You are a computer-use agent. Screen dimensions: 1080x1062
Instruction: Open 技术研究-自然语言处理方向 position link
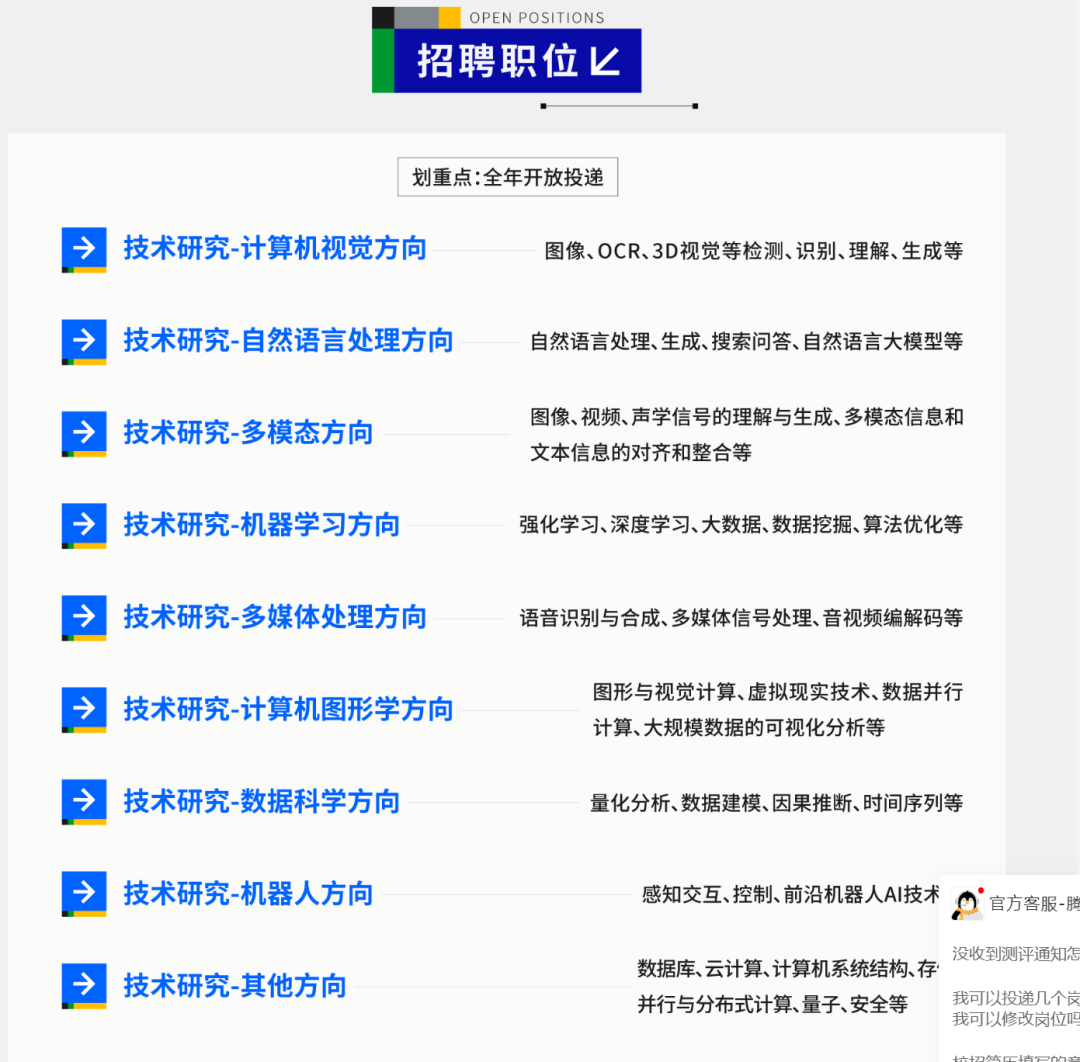(x=288, y=341)
